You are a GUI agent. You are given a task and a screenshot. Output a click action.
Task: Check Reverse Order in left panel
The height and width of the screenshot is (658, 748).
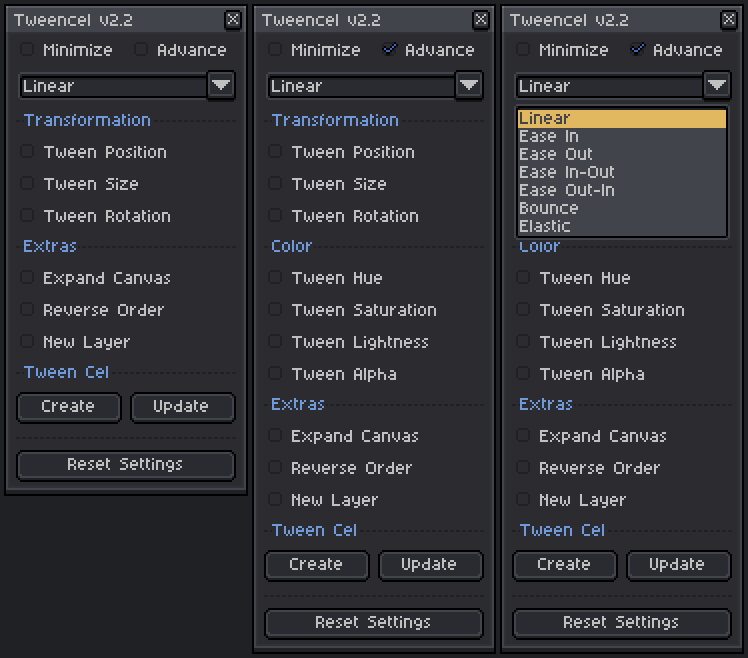pos(27,309)
